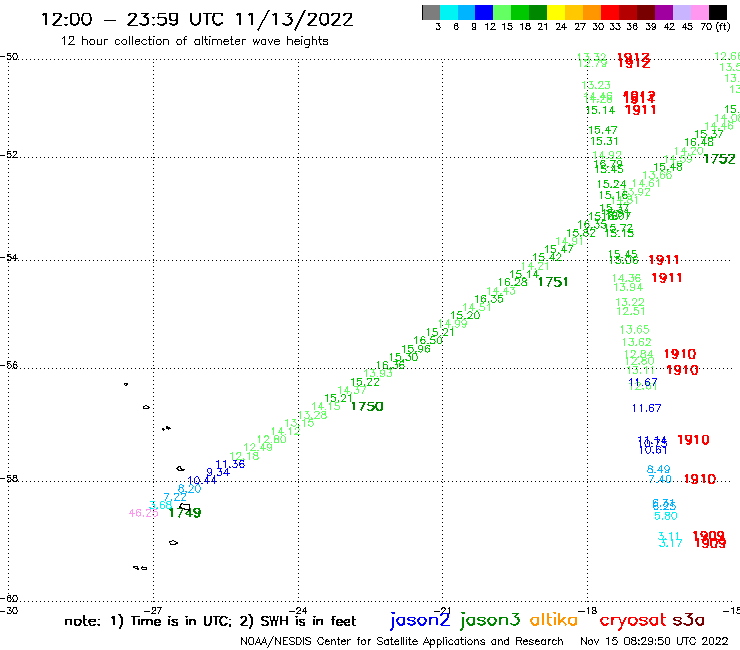Click the light blue value 5.80
The width and height of the screenshot is (740, 650).
[x=666, y=516]
